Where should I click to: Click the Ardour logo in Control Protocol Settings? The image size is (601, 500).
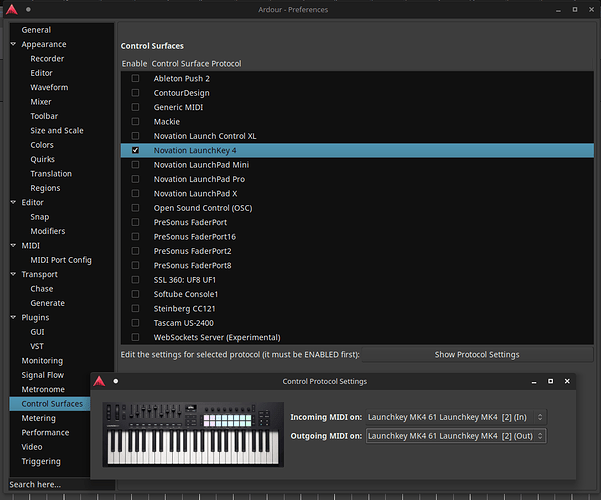click(100, 381)
